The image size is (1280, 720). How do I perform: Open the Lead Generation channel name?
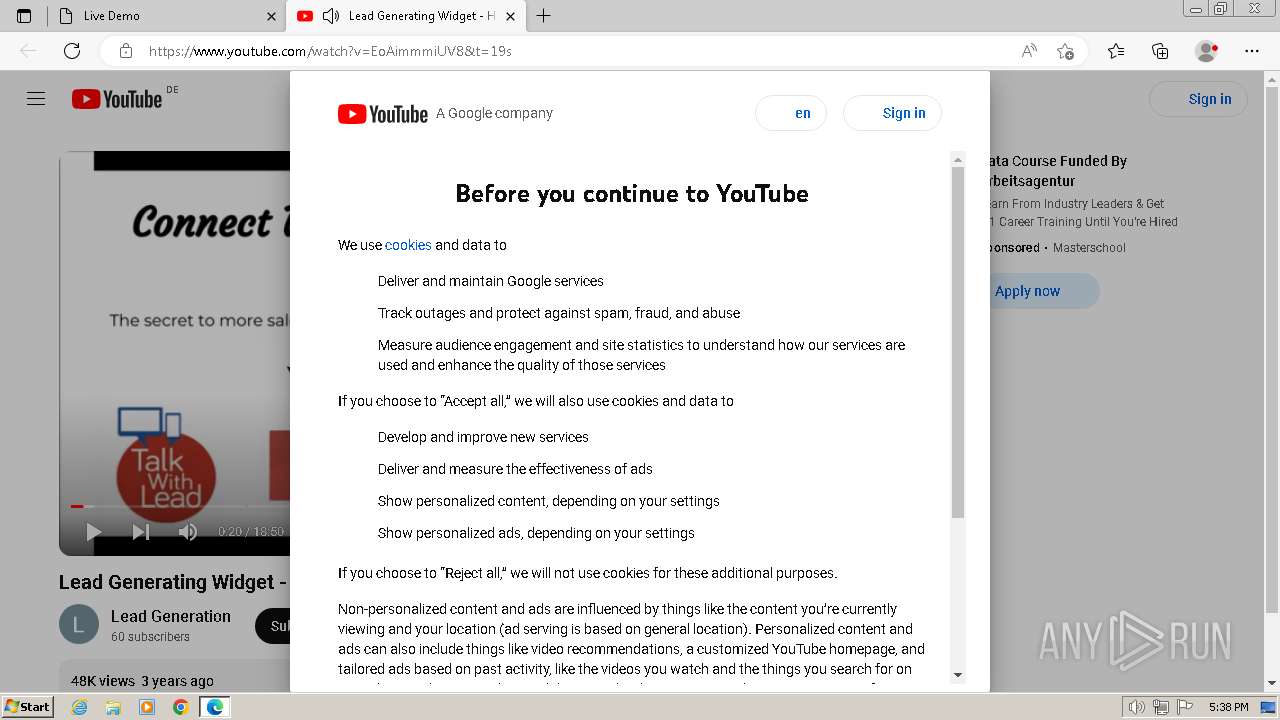tap(171, 616)
